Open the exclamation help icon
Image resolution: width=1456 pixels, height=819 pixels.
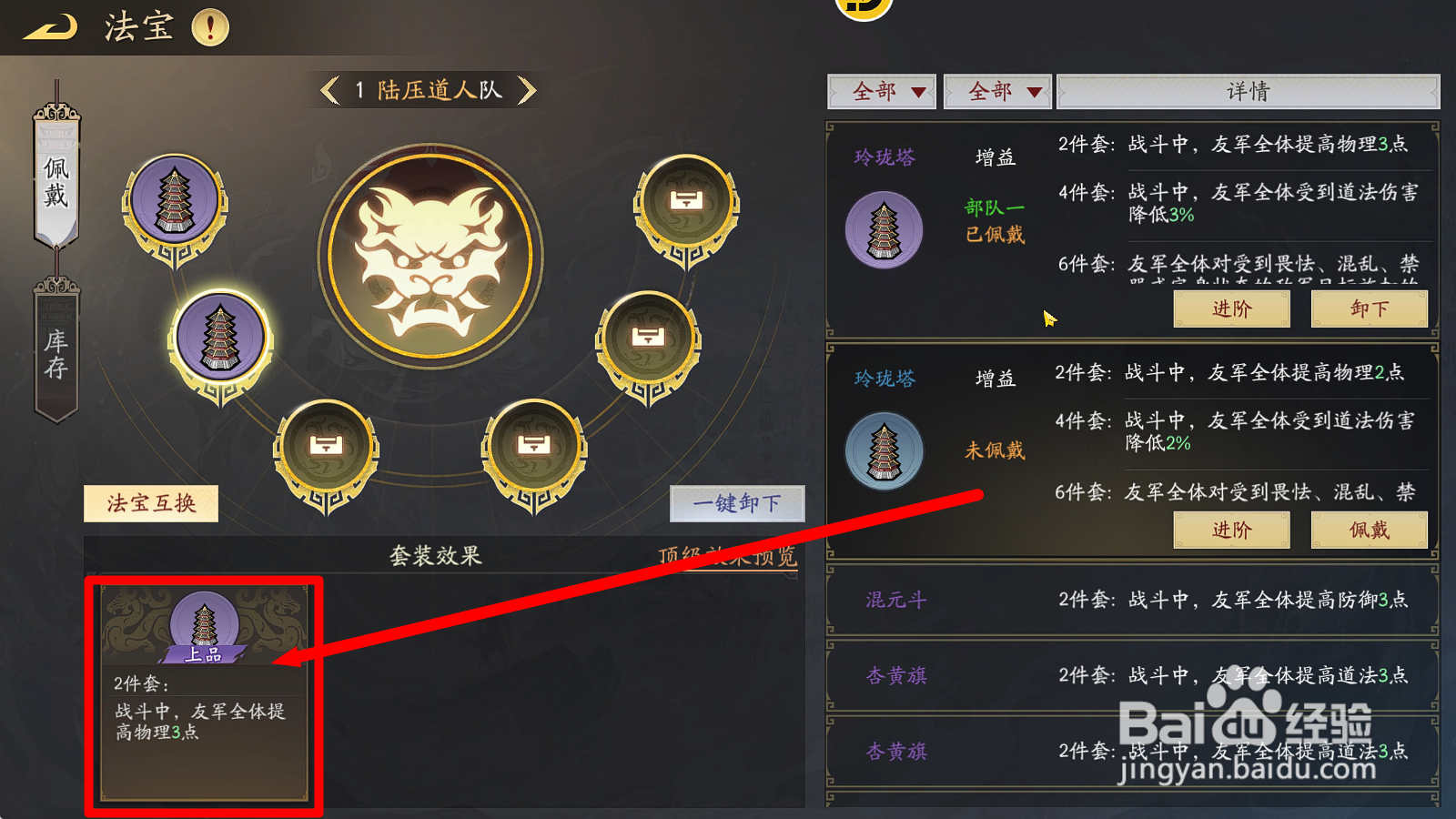pyautogui.click(x=210, y=27)
